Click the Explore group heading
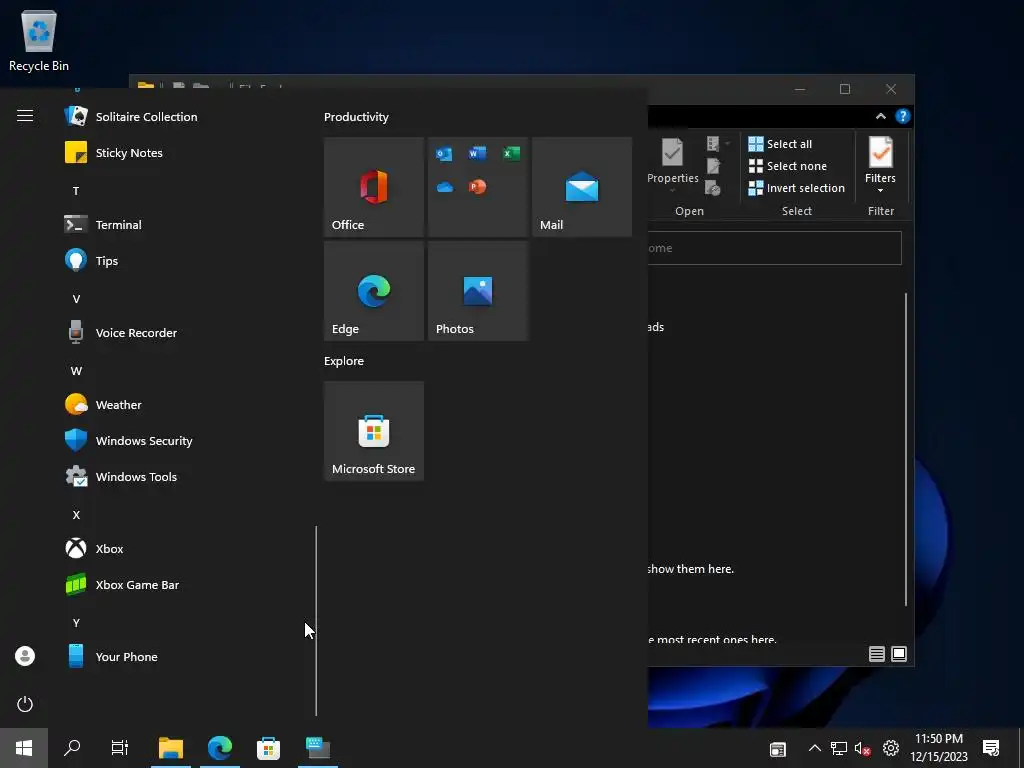The width and height of the screenshot is (1024, 768). (344, 361)
